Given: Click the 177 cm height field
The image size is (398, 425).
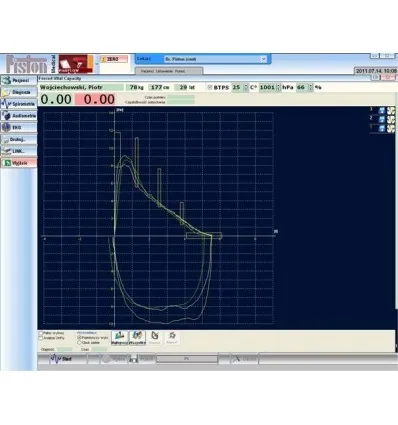Looking at the screenshot, I should coord(160,87).
